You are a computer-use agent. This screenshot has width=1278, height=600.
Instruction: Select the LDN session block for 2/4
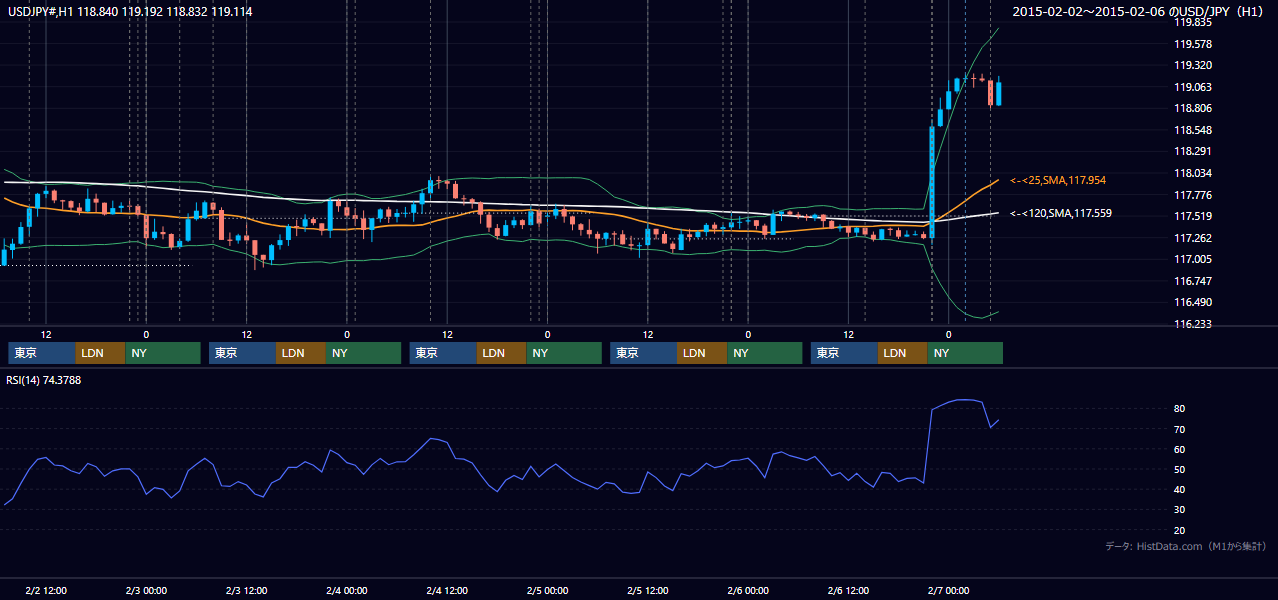click(502, 353)
